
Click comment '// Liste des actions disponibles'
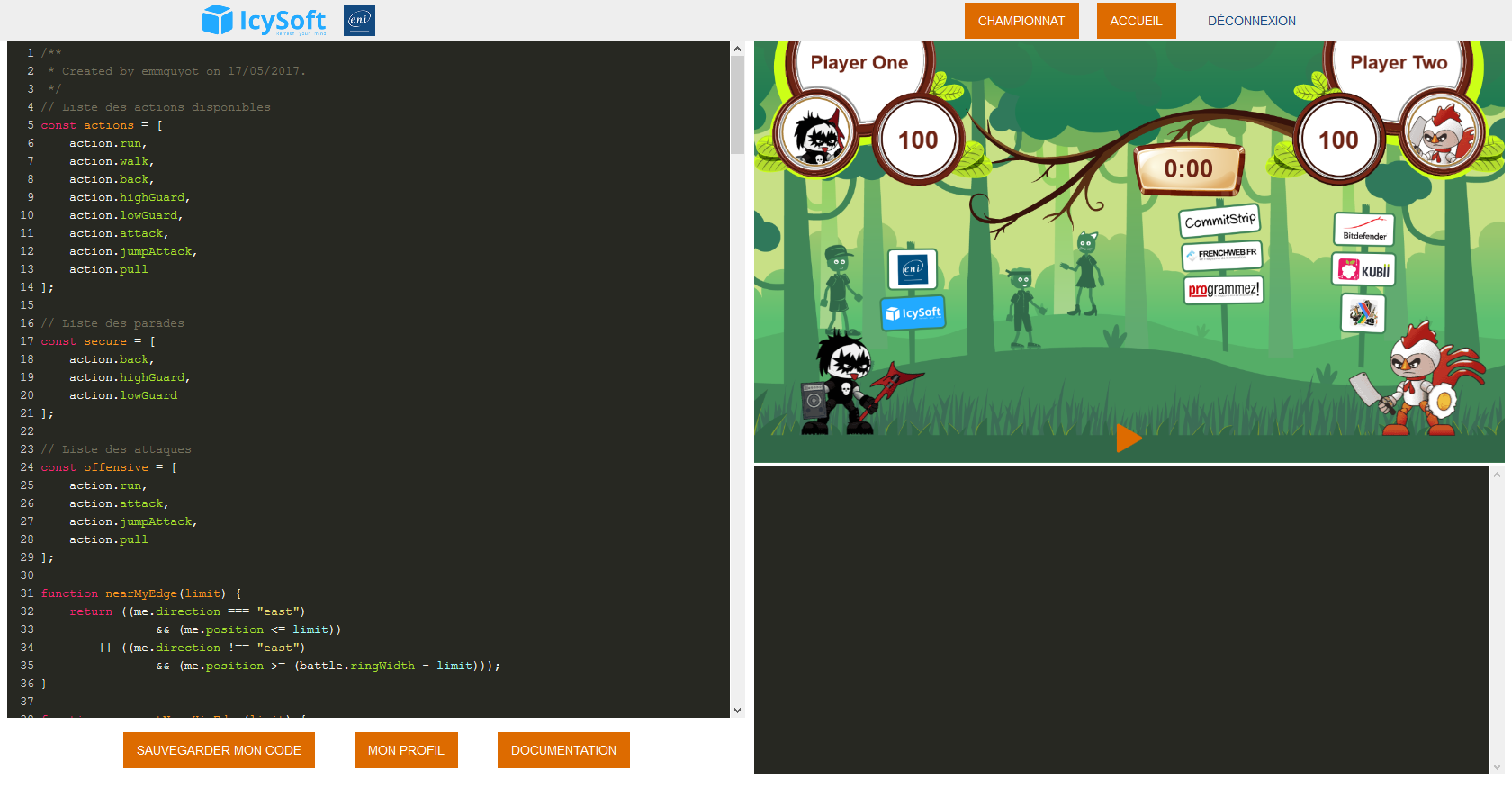coord(156,107)
